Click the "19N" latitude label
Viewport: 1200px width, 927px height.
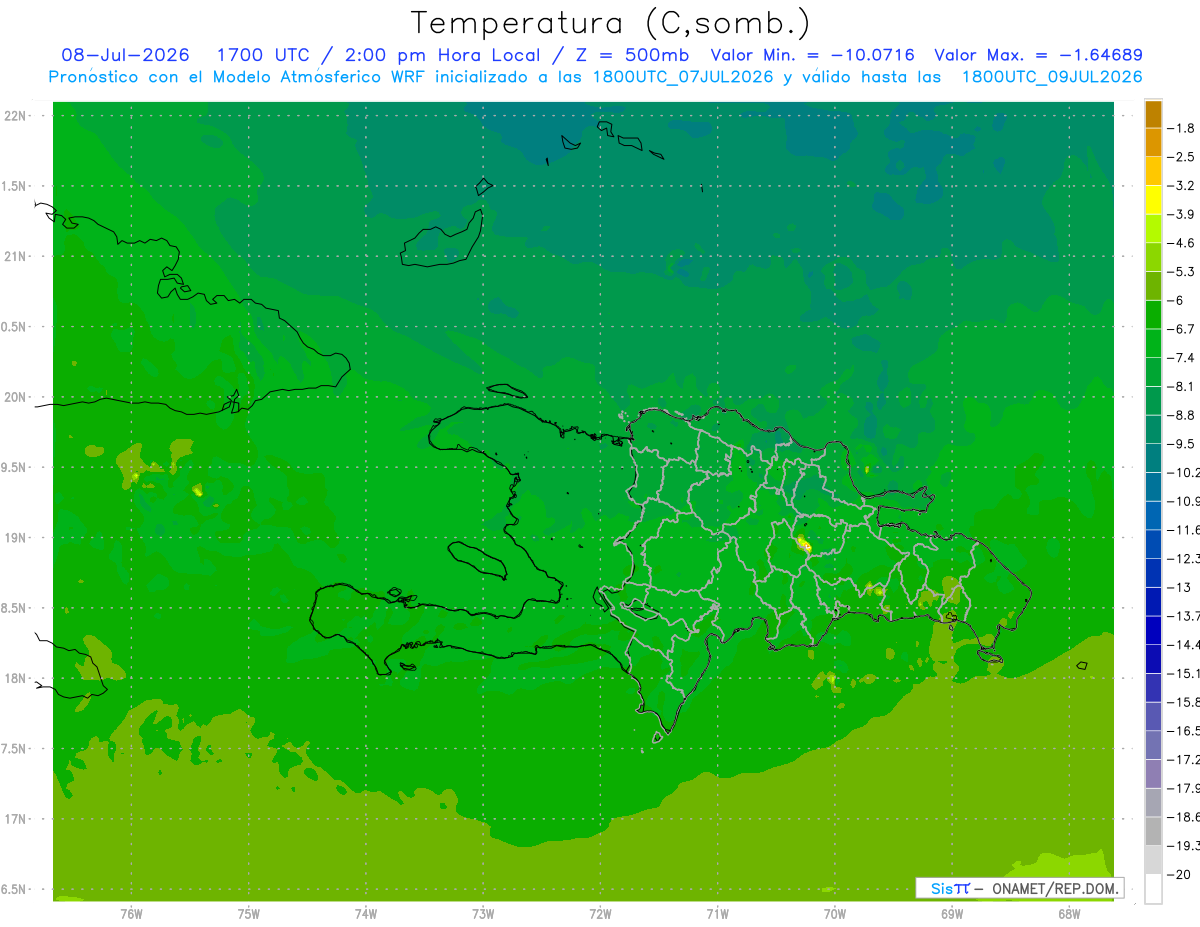coord(15,538)
